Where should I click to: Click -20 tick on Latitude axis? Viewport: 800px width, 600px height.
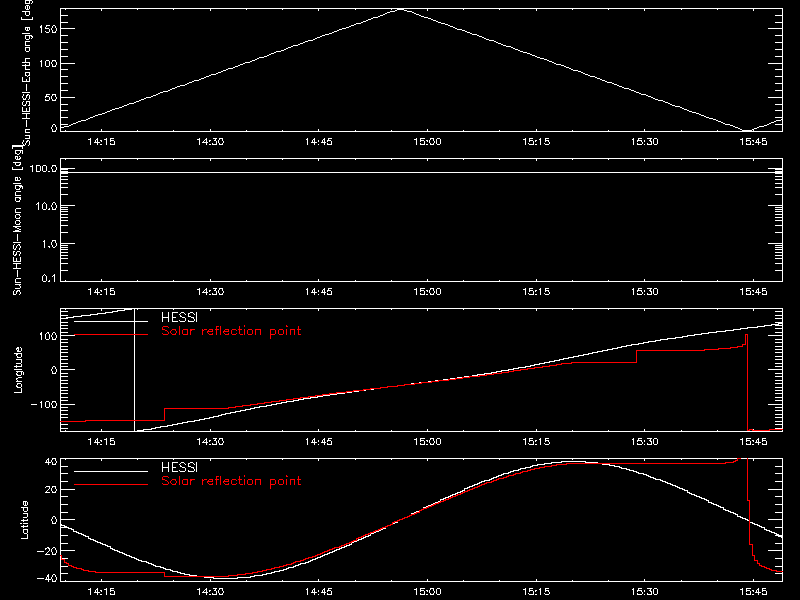[x=47, y=551]
